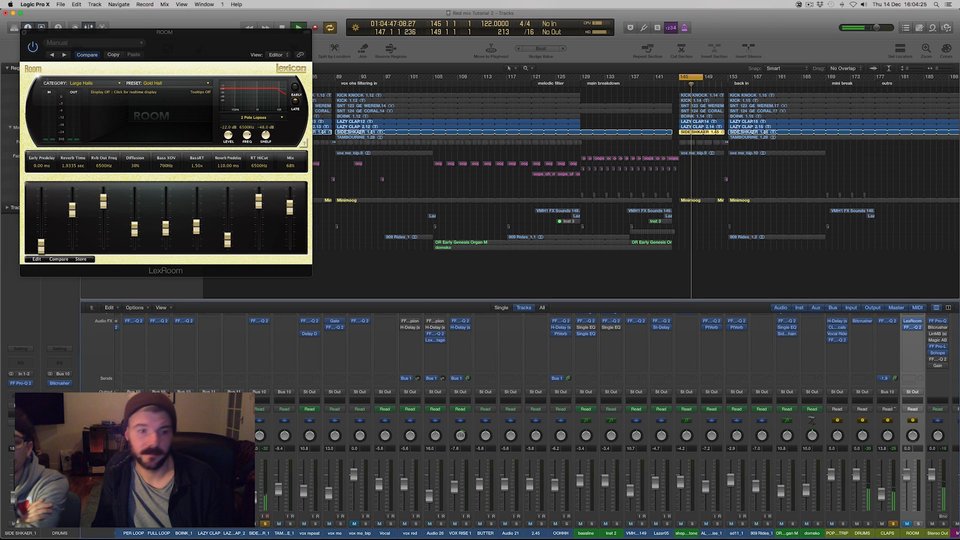The height and width of the screenshot is (540, 960).
Task: Click the Colors palette toolbar icon
Action: tap(947, 48)
